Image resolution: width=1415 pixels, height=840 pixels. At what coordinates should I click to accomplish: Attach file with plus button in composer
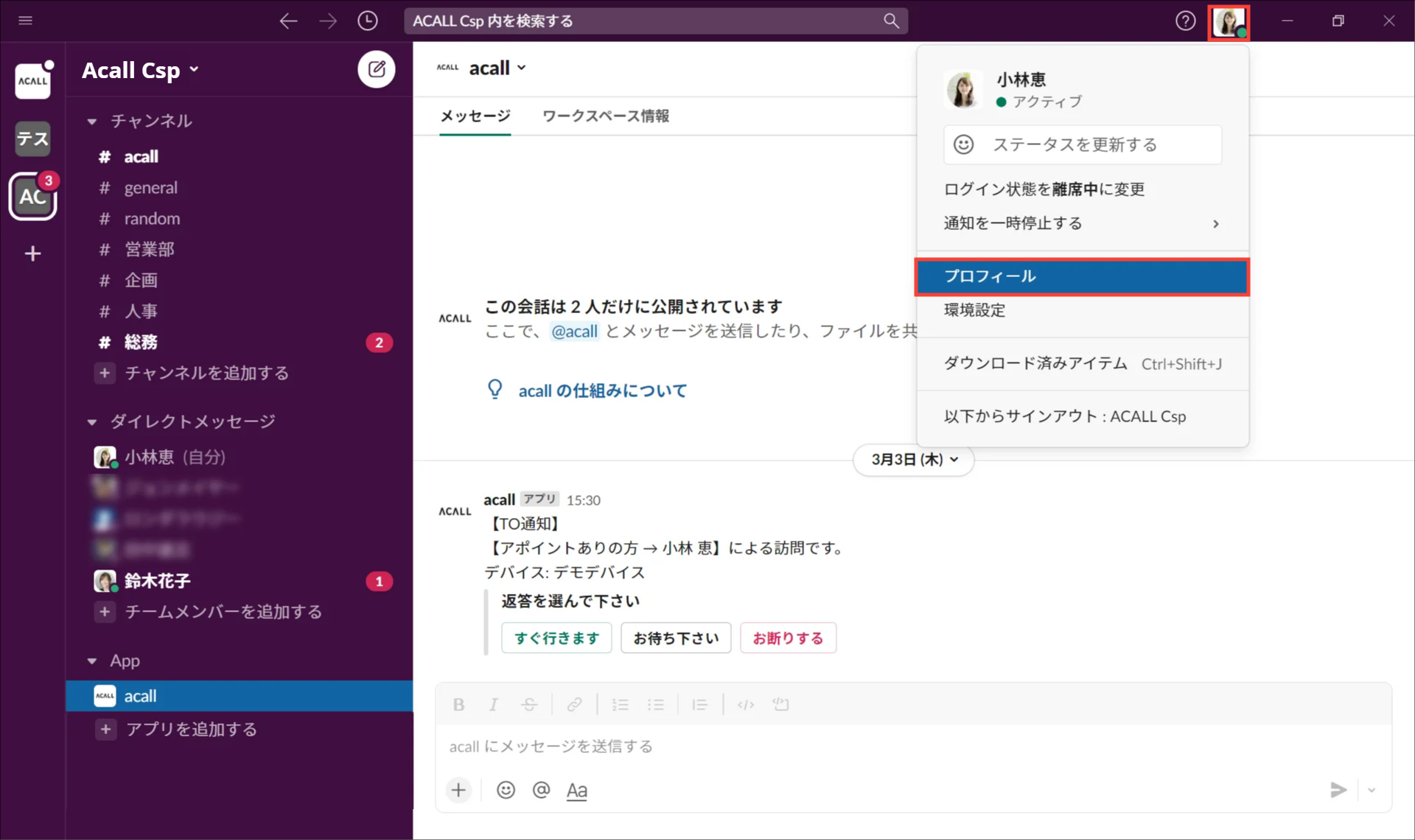pos(458,790)
